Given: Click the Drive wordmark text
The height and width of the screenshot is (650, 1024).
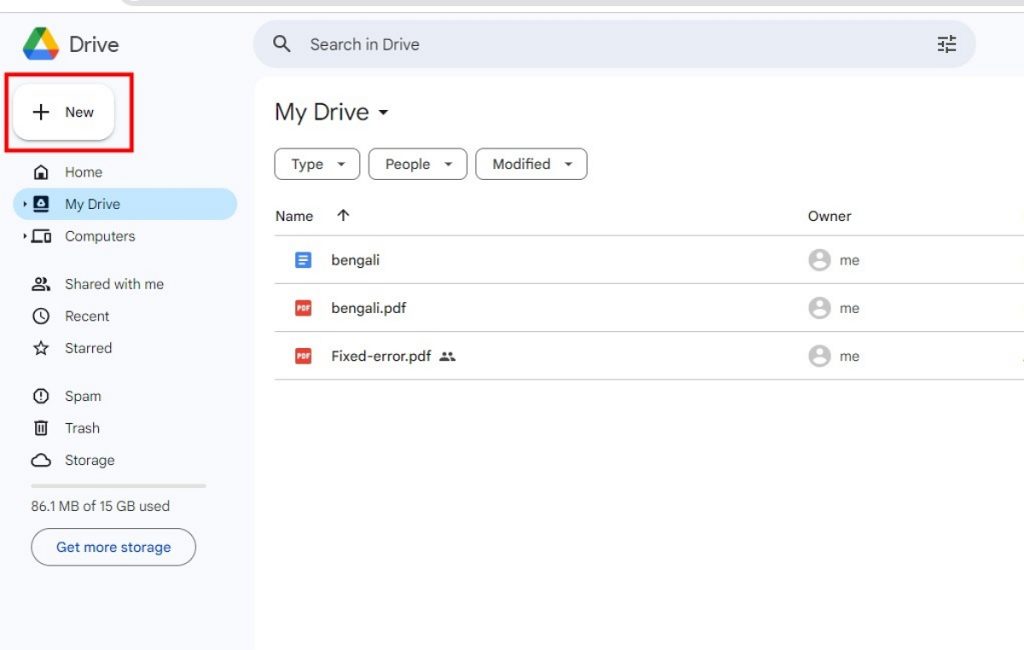Looking at the screenshot, I should click(x=94, y=44).
